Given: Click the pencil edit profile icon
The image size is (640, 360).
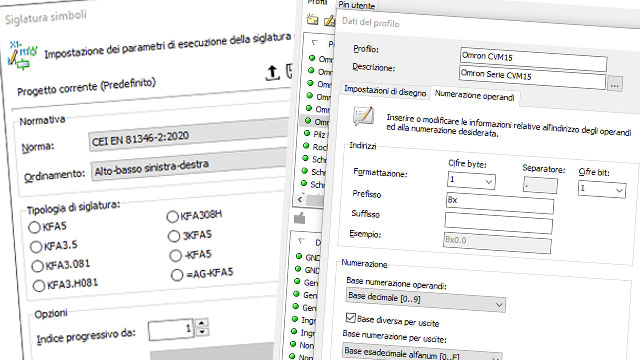Looking at the screenshot, I should (329, 20).
